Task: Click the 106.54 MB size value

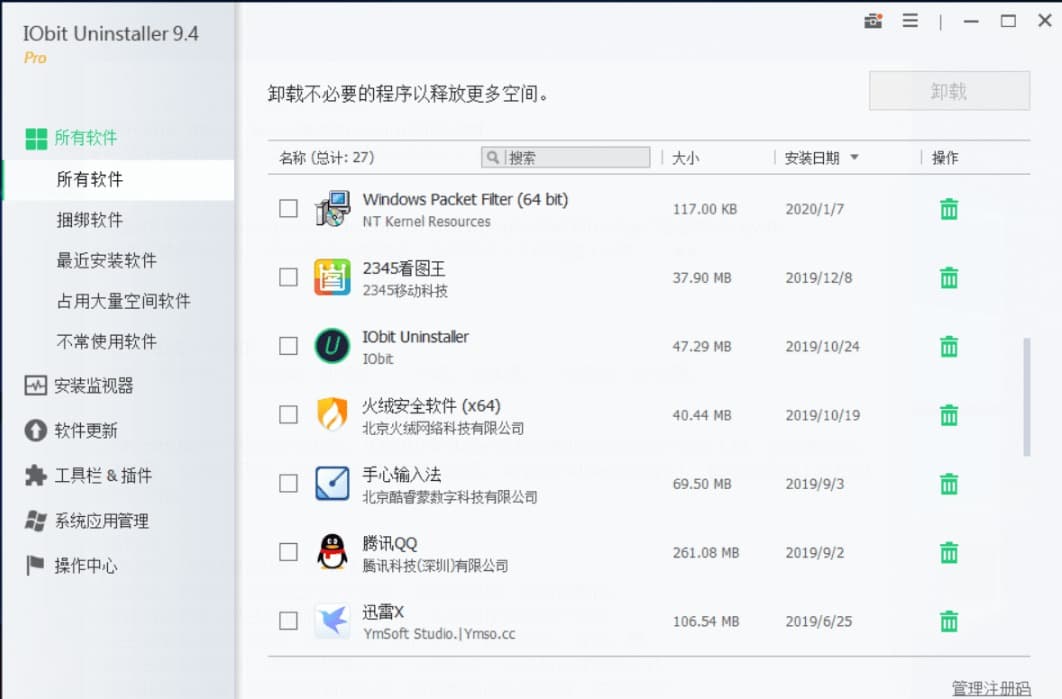Action: (x=706, y=621)
